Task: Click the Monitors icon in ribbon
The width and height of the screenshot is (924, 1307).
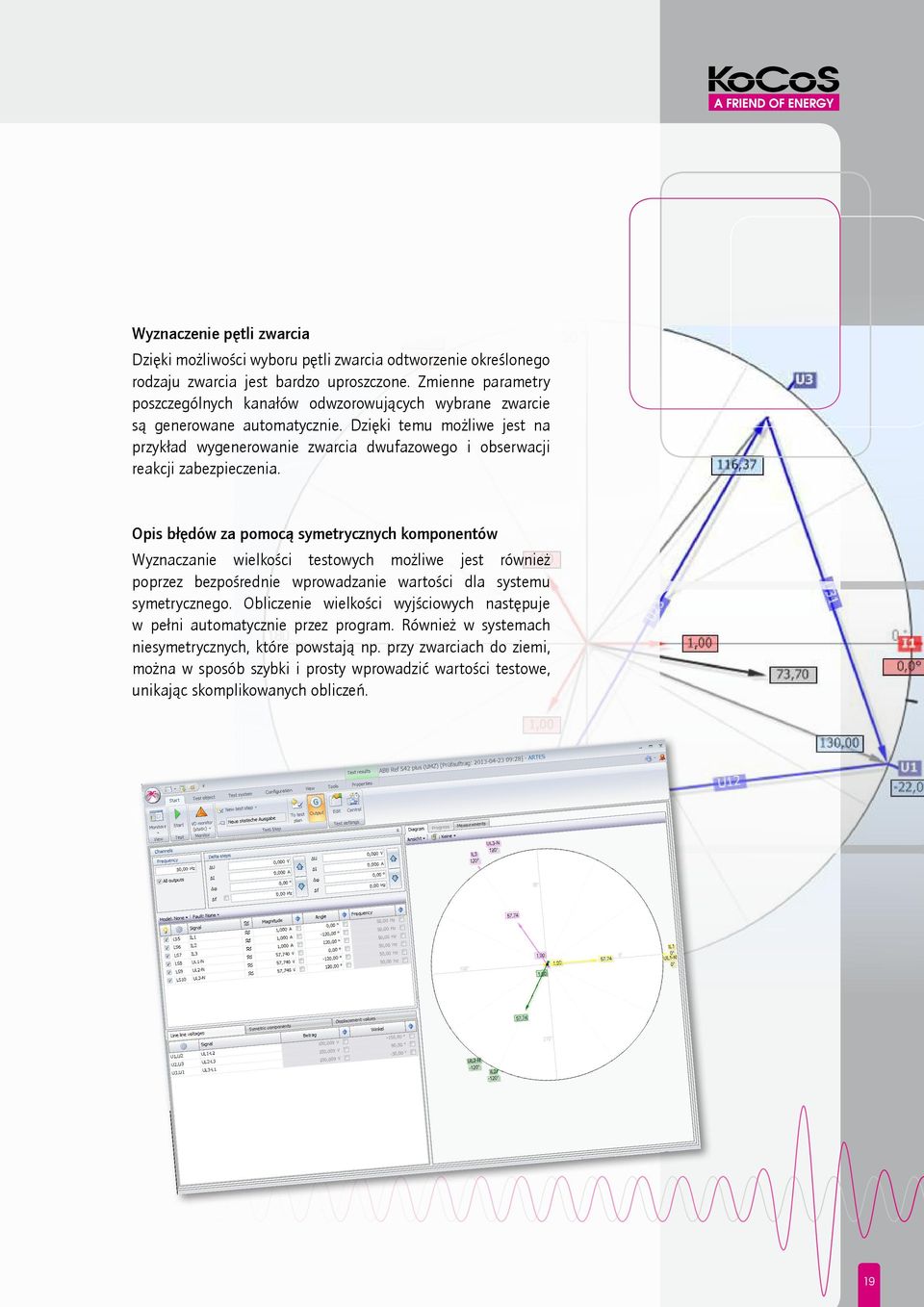Action: coord(157,816)
